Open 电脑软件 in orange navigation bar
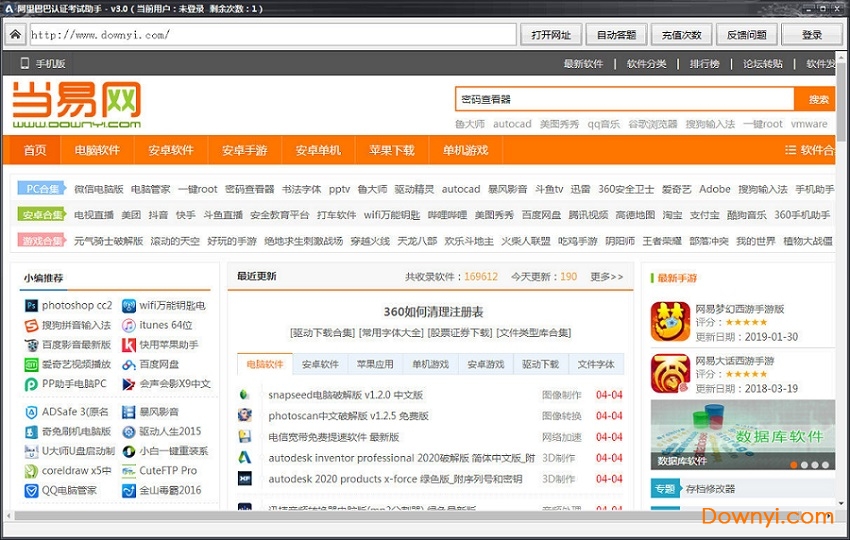850x540 pixels. click(97, 150)
